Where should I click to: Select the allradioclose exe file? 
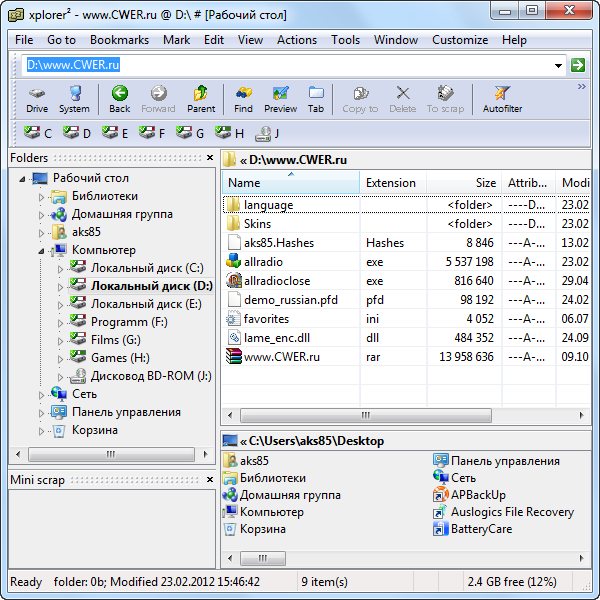tap(277, 281)
